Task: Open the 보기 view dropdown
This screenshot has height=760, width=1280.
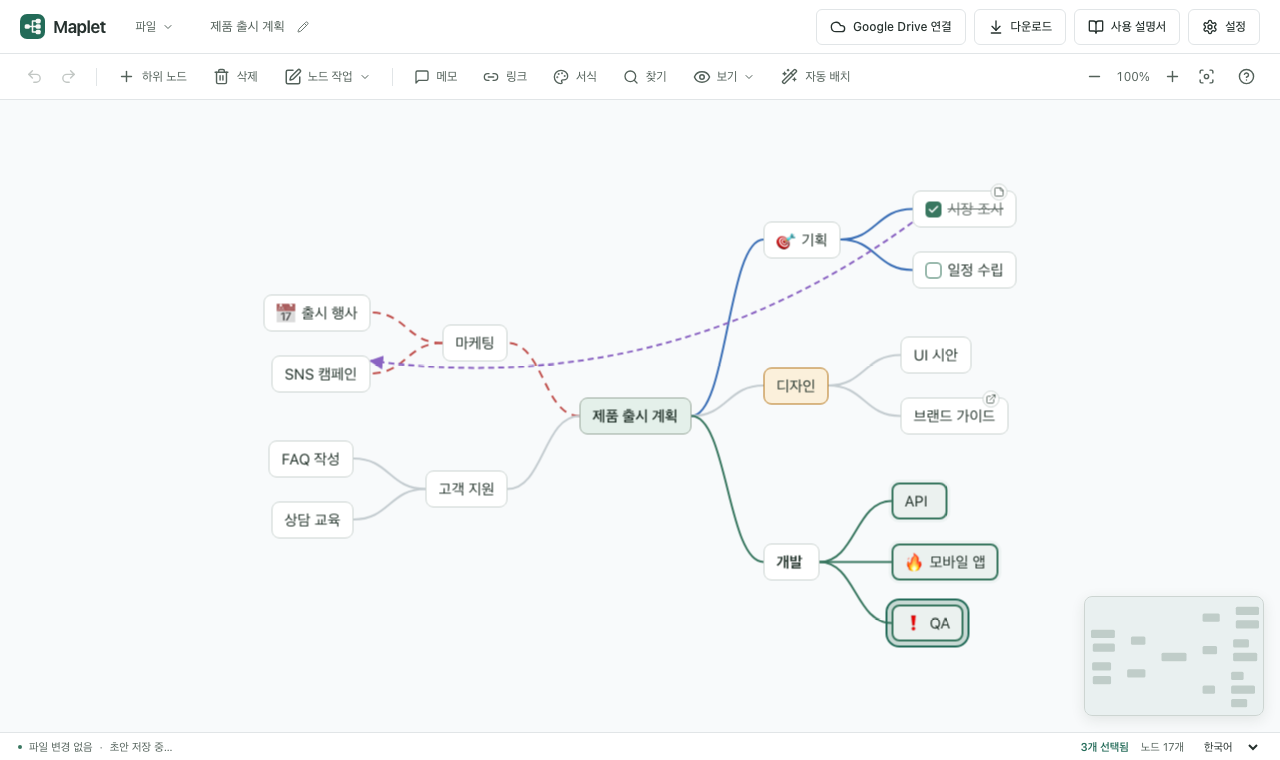Action: click(724, 77)
